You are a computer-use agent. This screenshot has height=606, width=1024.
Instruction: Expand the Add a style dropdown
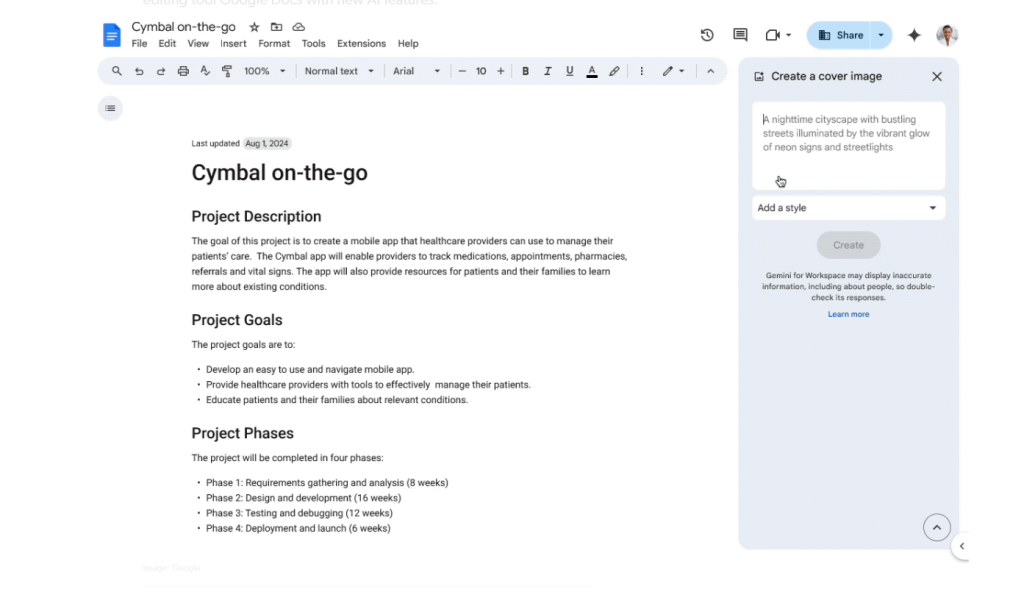tap(848, 207)
